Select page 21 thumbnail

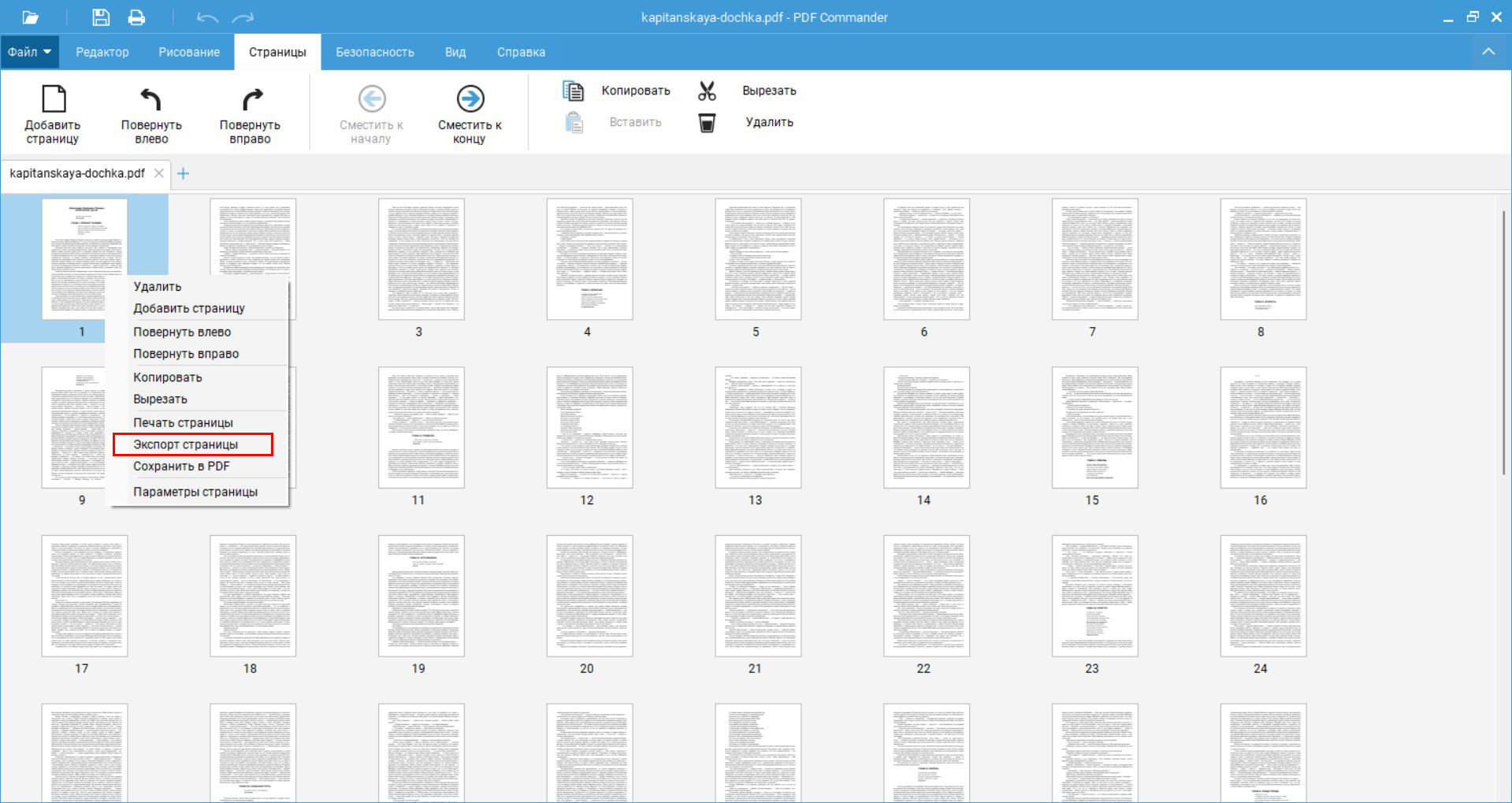click(x=758, y=597)
